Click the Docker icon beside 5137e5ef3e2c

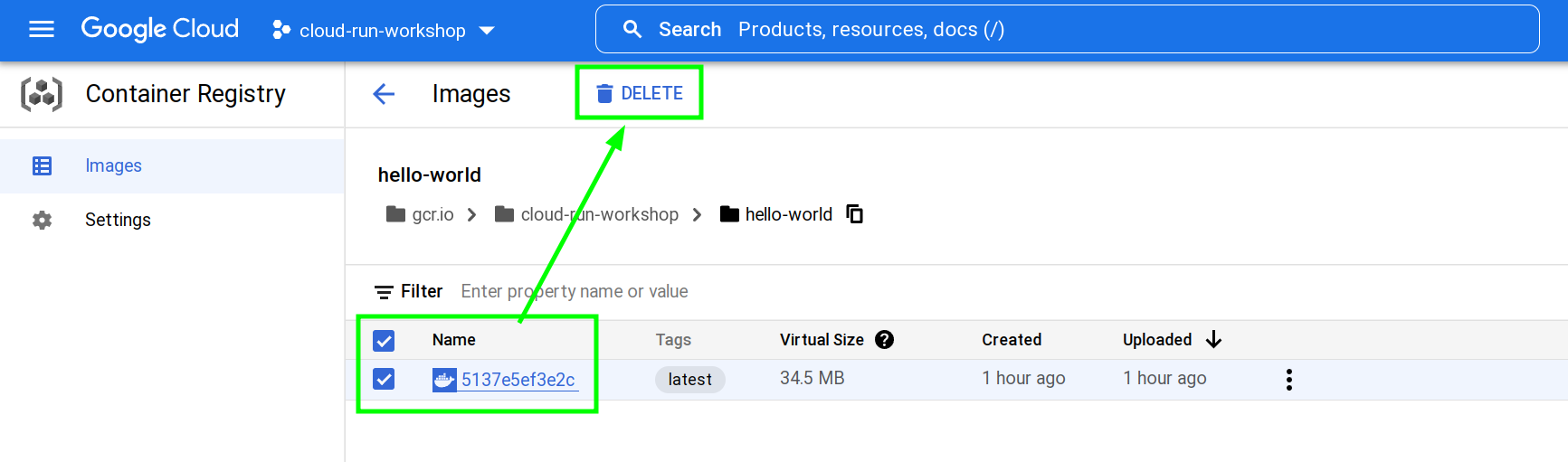(443, 380)
